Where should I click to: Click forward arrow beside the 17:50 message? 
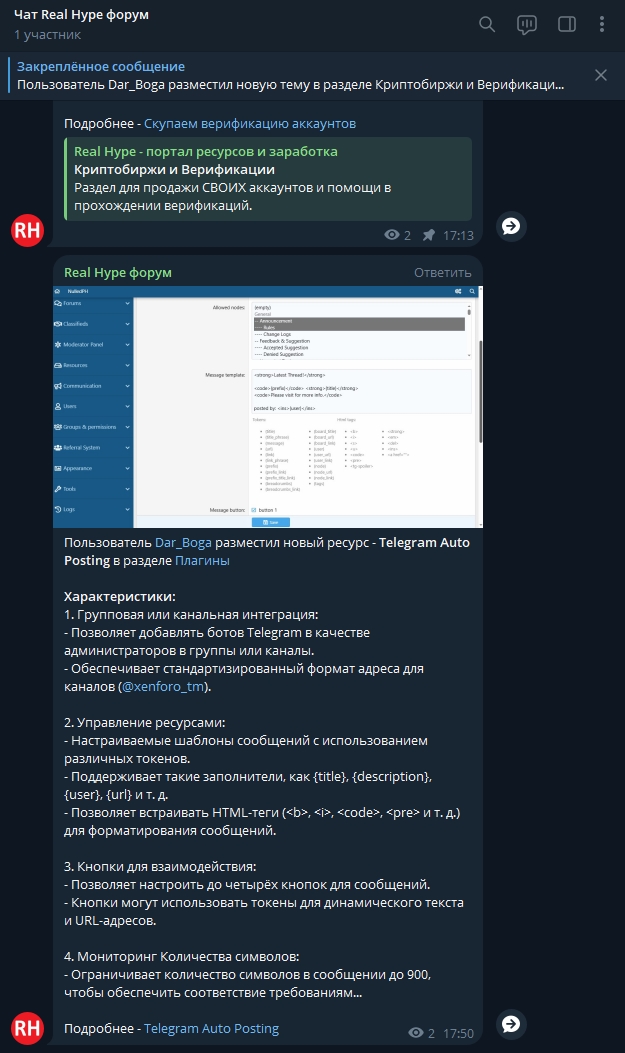point(511,1024)
